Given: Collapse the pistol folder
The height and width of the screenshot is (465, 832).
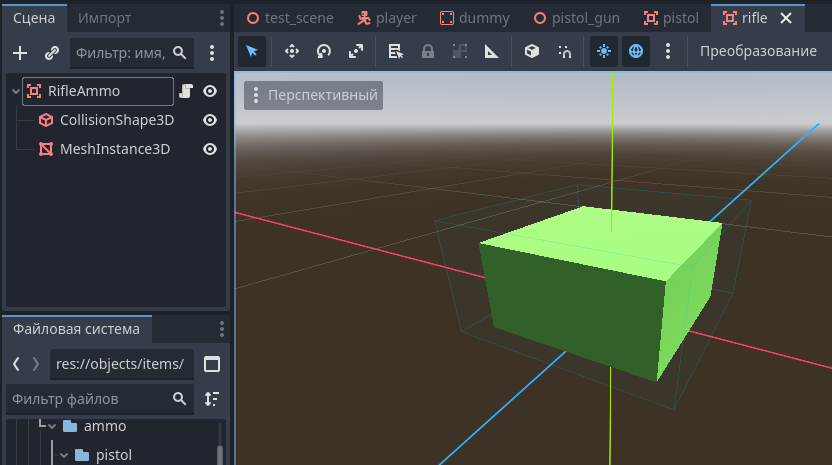Looking at the screenshot, I should tap(64, 455).
